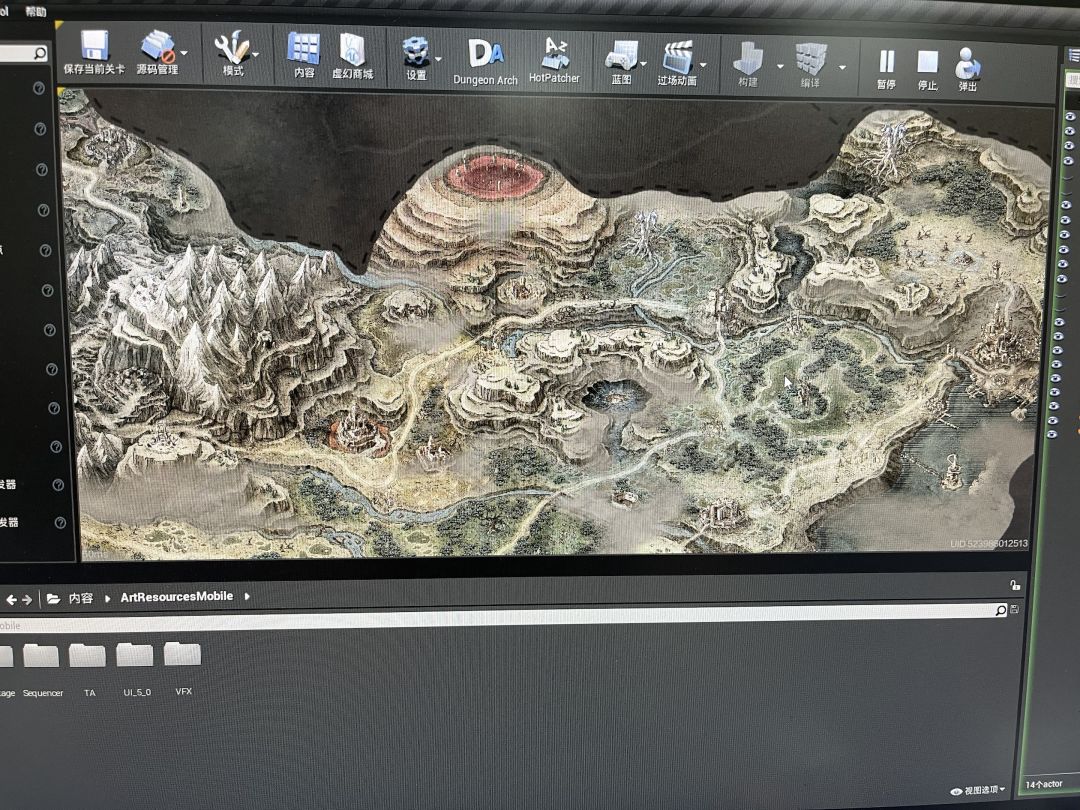Navigate back in content browser
The height and width of the screenshot is (810, 1080).
(x=11, y=600)
